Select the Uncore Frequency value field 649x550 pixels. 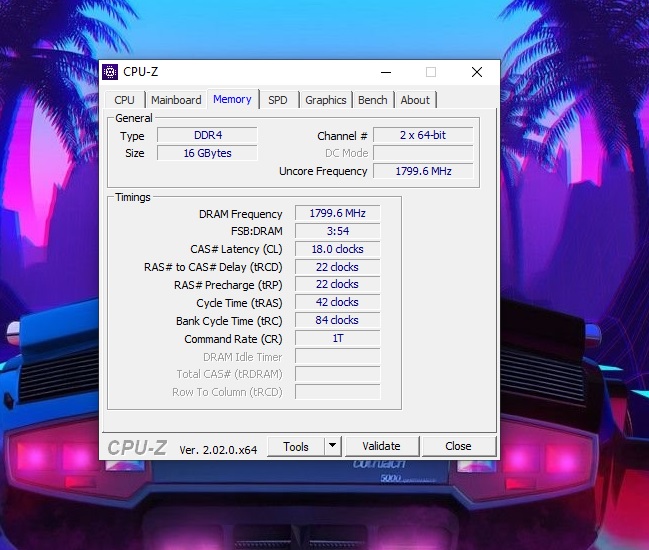click(x=422, y=172)
